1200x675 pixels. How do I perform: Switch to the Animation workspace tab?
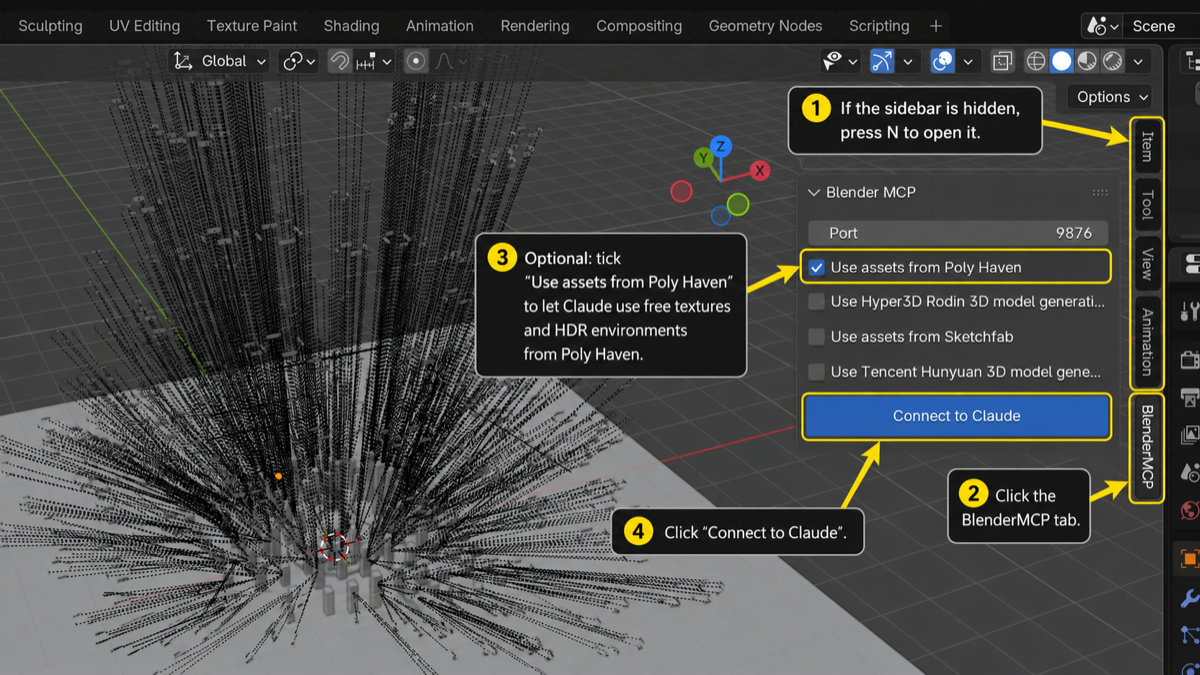pos(440,26)
